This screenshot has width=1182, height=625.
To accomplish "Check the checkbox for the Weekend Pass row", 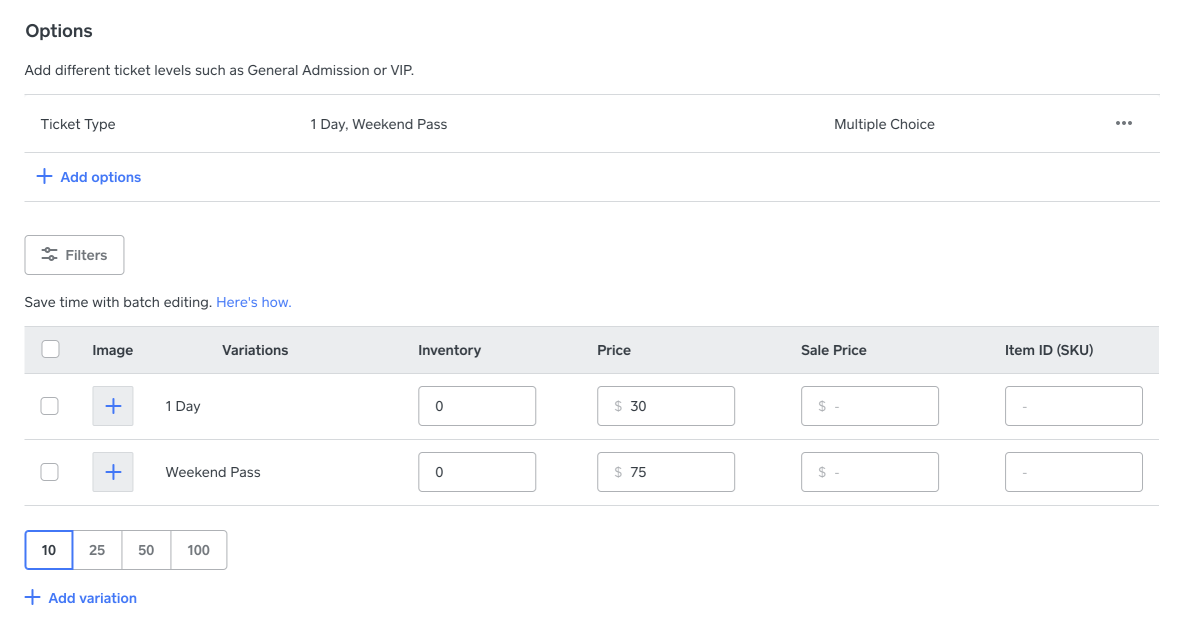I will point(49,471).
